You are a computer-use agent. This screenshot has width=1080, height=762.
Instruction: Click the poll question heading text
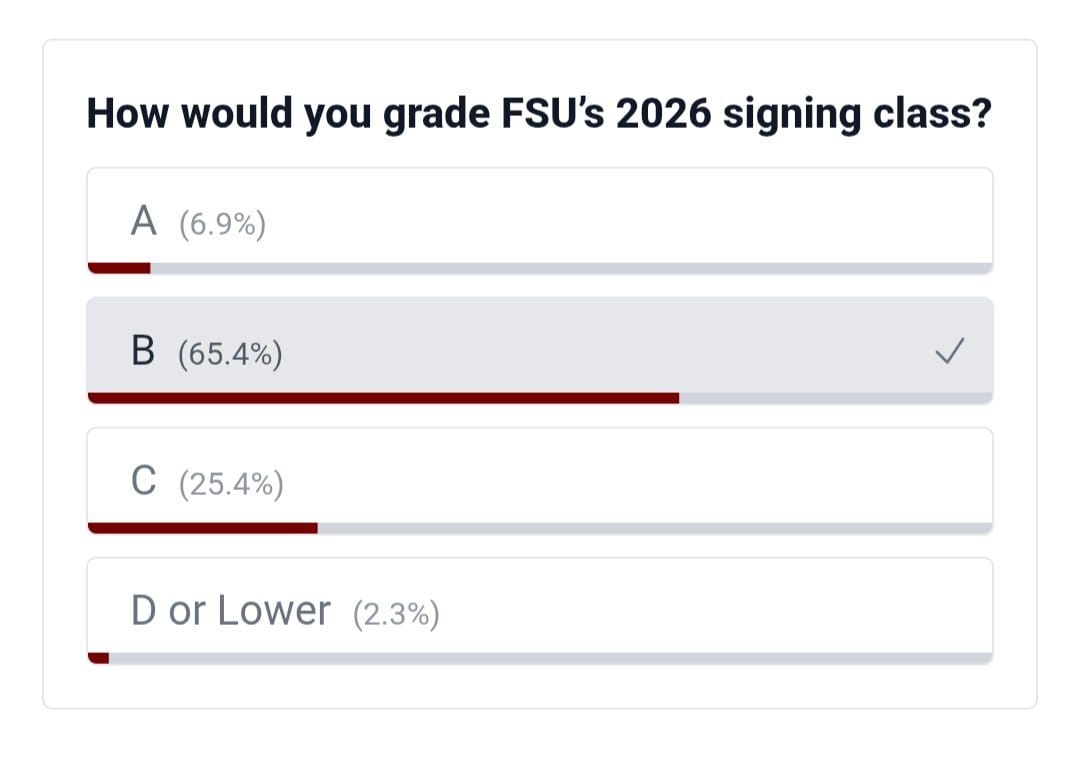tap(539, 114)
